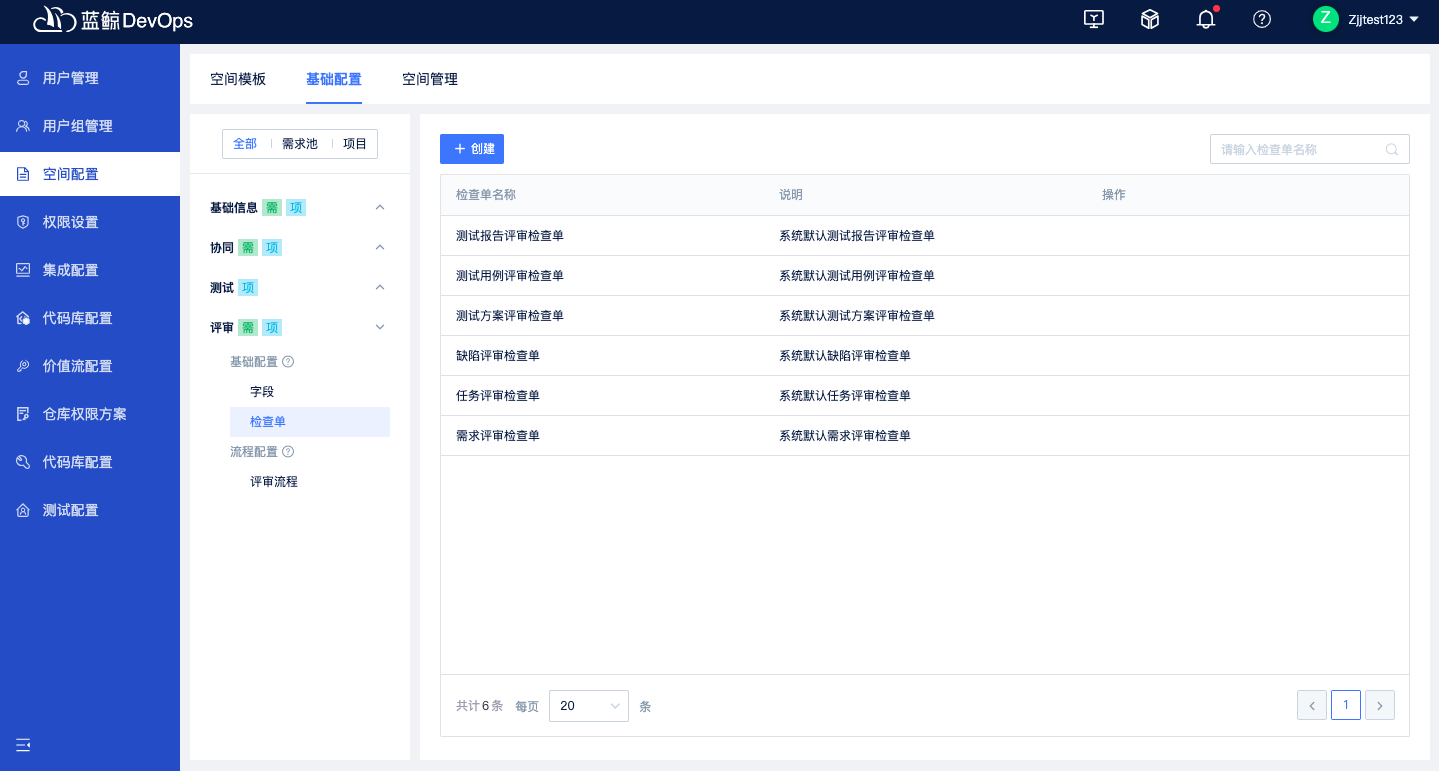The height and width of the screenshot is (771, 1439).
Task: Toggle the 测试 section chevron
Action: coord(380,287)
